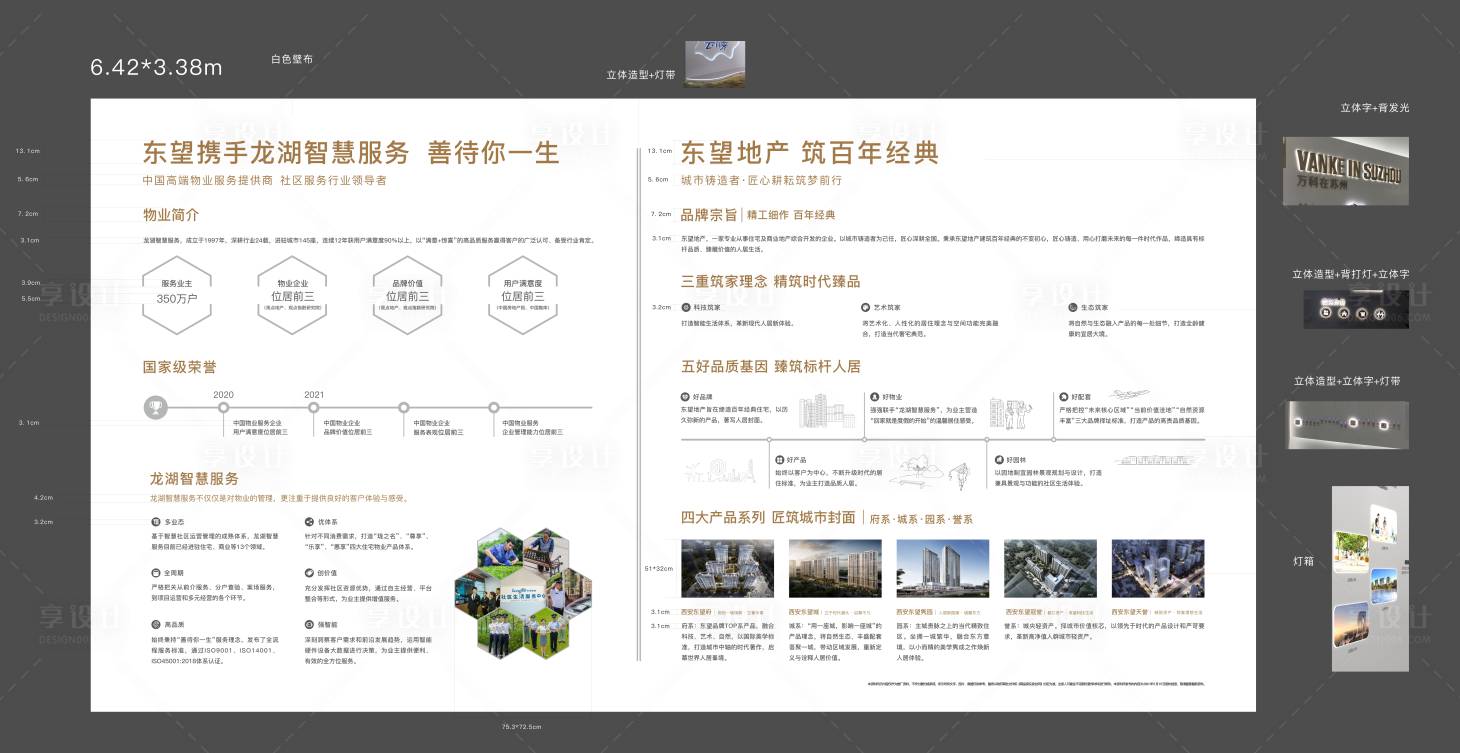Screen dimensions: 1460x753
Task: Click the icon beside 生态筑家
Action: 1072,308
